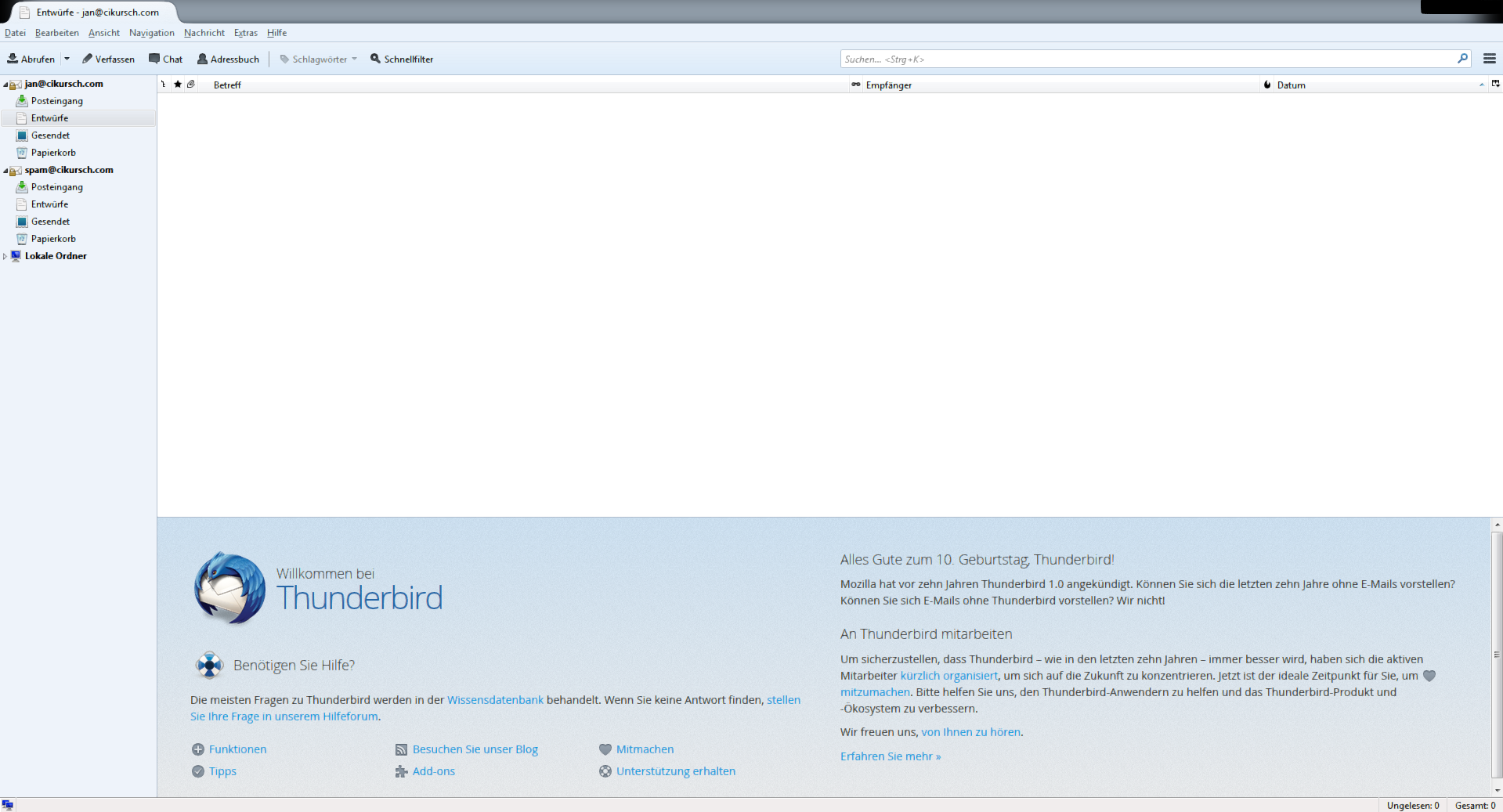Image resolution: width=1503 pixels, height=812 pixels.
Task: Click the magnifier icon in search box
Action: click(x=1462, y=59)
